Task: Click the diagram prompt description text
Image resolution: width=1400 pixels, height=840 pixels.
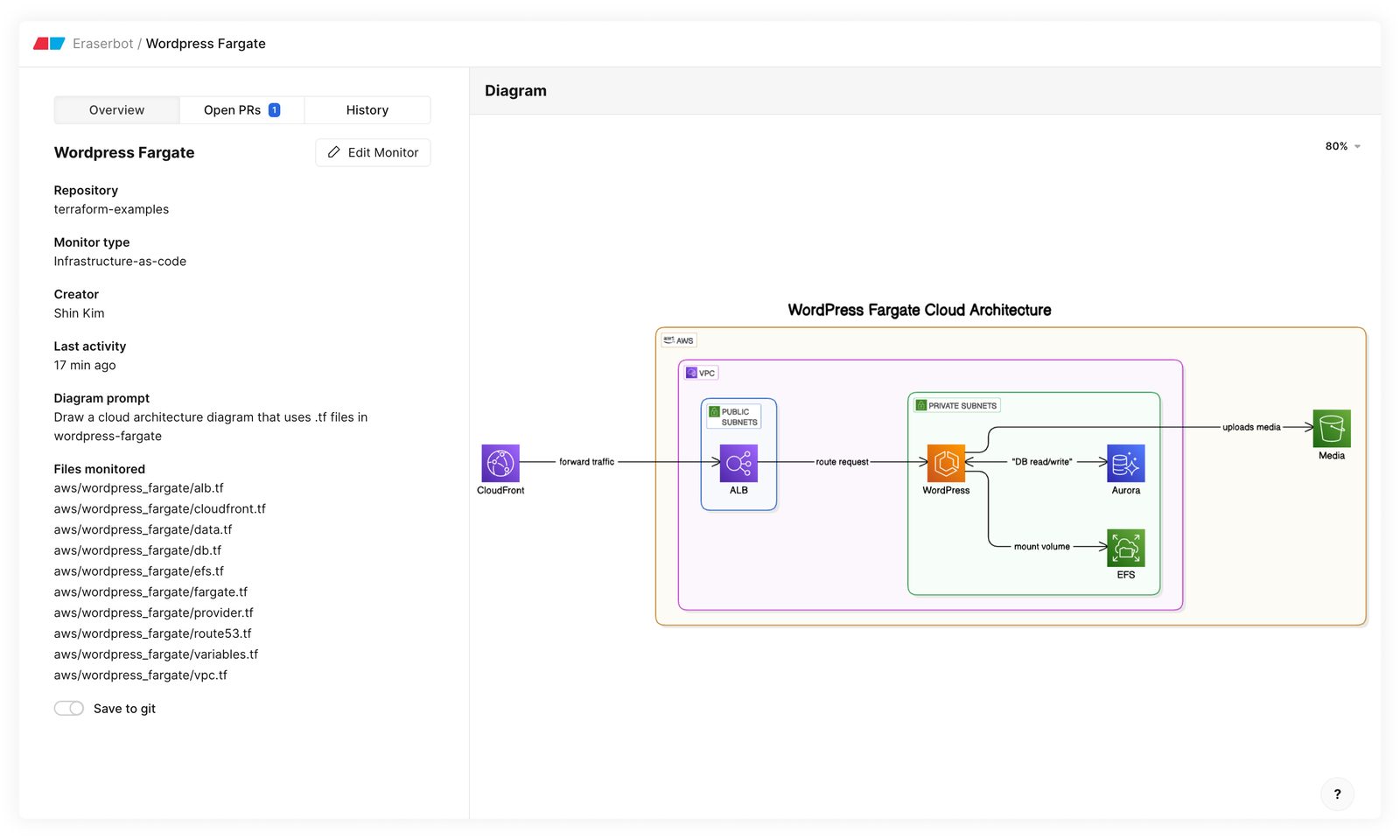Action: tap(211, 427)
